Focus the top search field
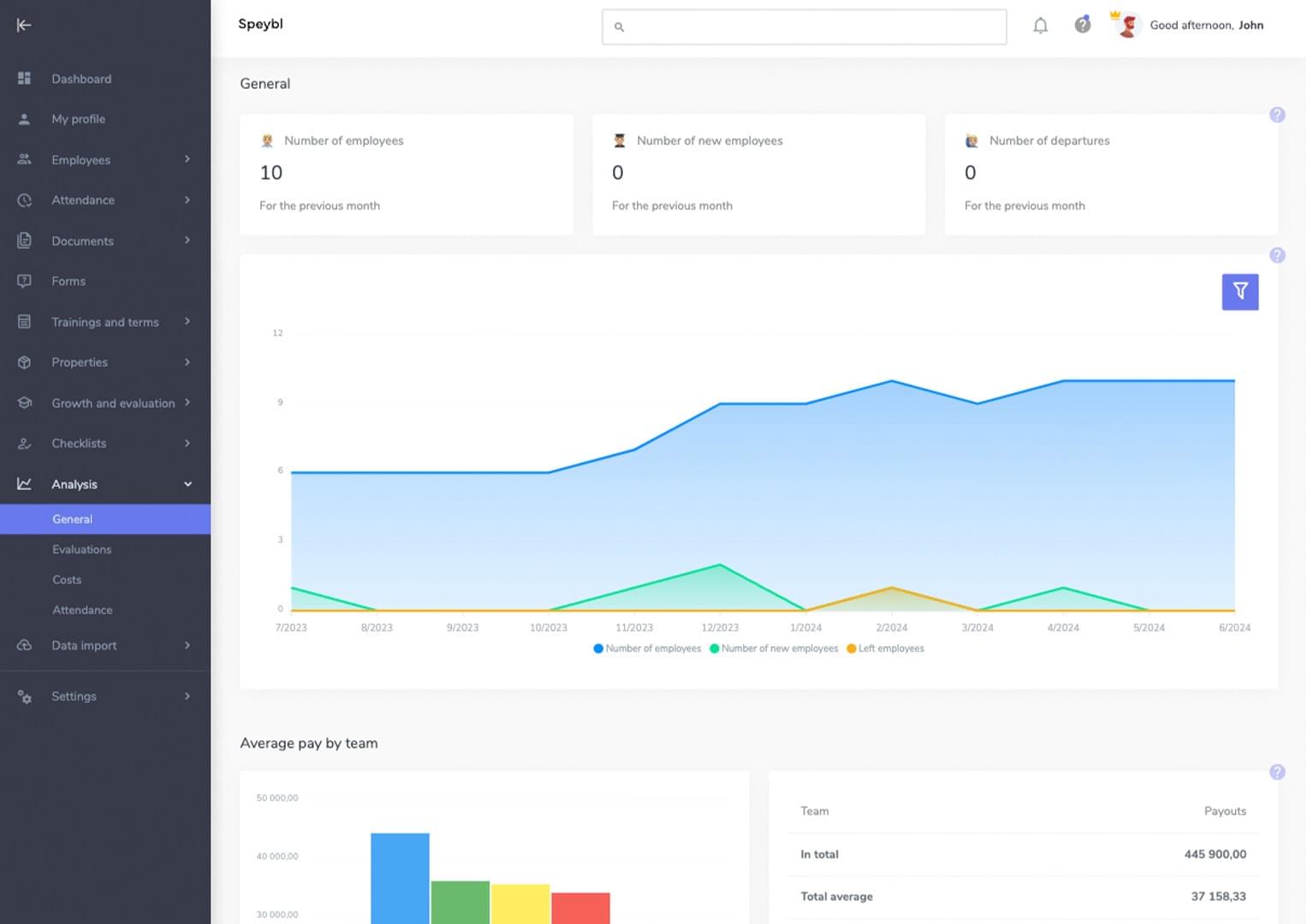This screenshot has width=1307, height=924. click(x=804, y=27)
